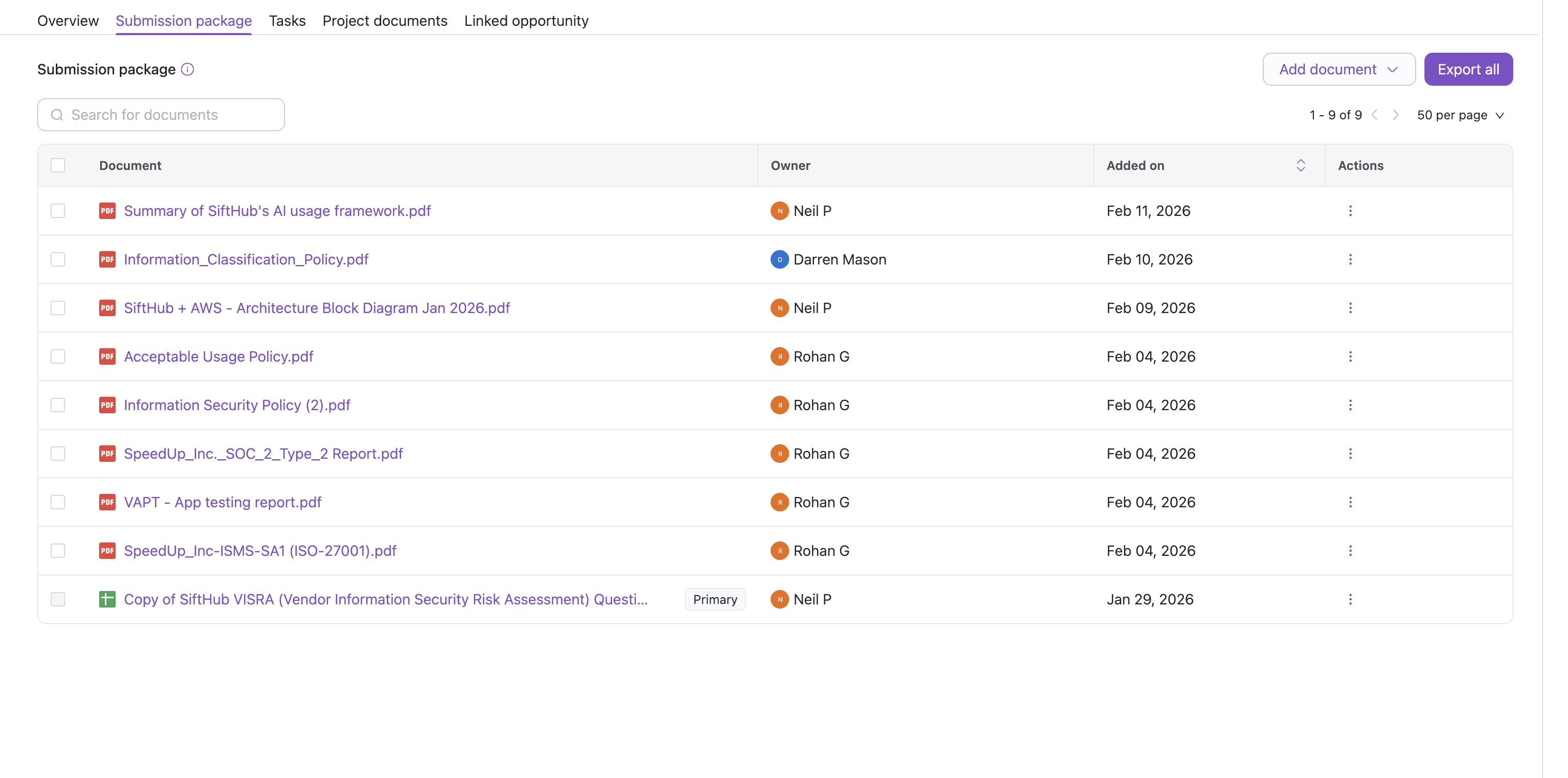Select the SpeedUp_Inc-ISMS-SA1 (ISO-27001).pdf checkbox

tap(58, 551)
